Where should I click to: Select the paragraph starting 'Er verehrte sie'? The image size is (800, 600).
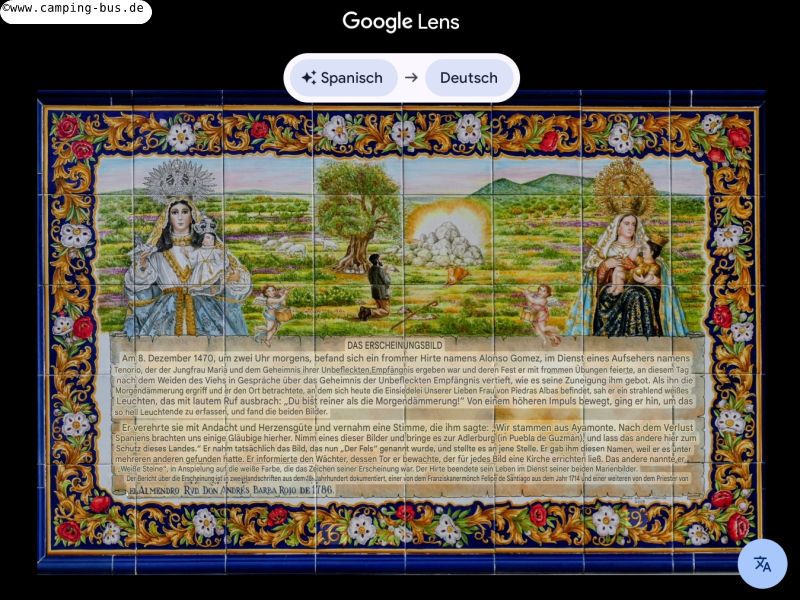pyautogui.click(x=400, y=446)
